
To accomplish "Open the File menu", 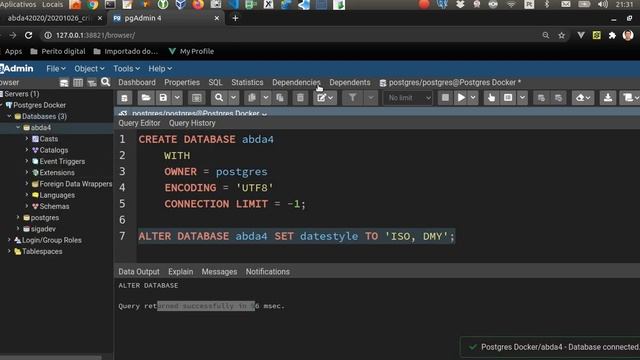I will coord(56,69).
